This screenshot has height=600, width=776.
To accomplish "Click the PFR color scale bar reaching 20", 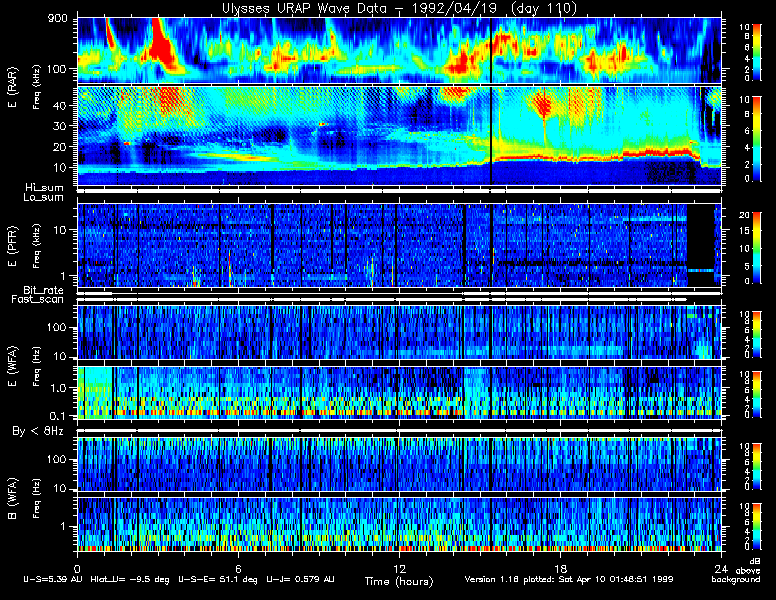I will (757, 248).
